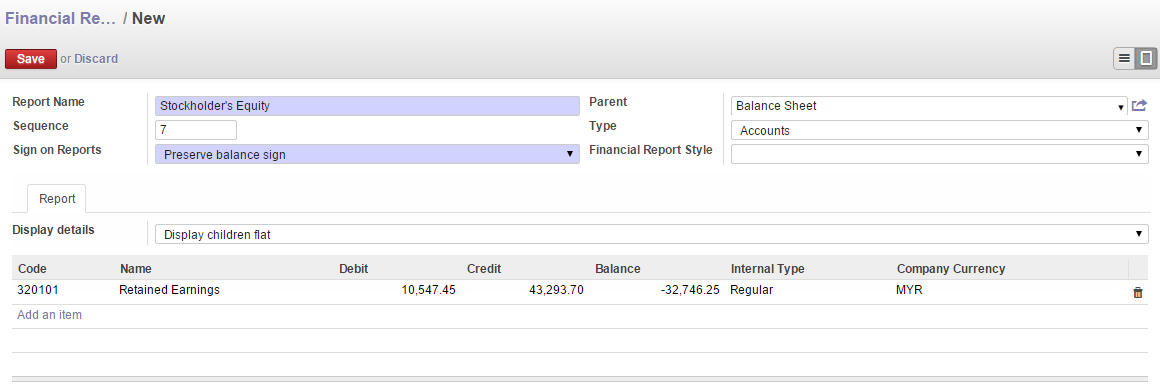Discard the new record
The width and height of the screenshot is (1160, 388).
[x=95, y=58]
